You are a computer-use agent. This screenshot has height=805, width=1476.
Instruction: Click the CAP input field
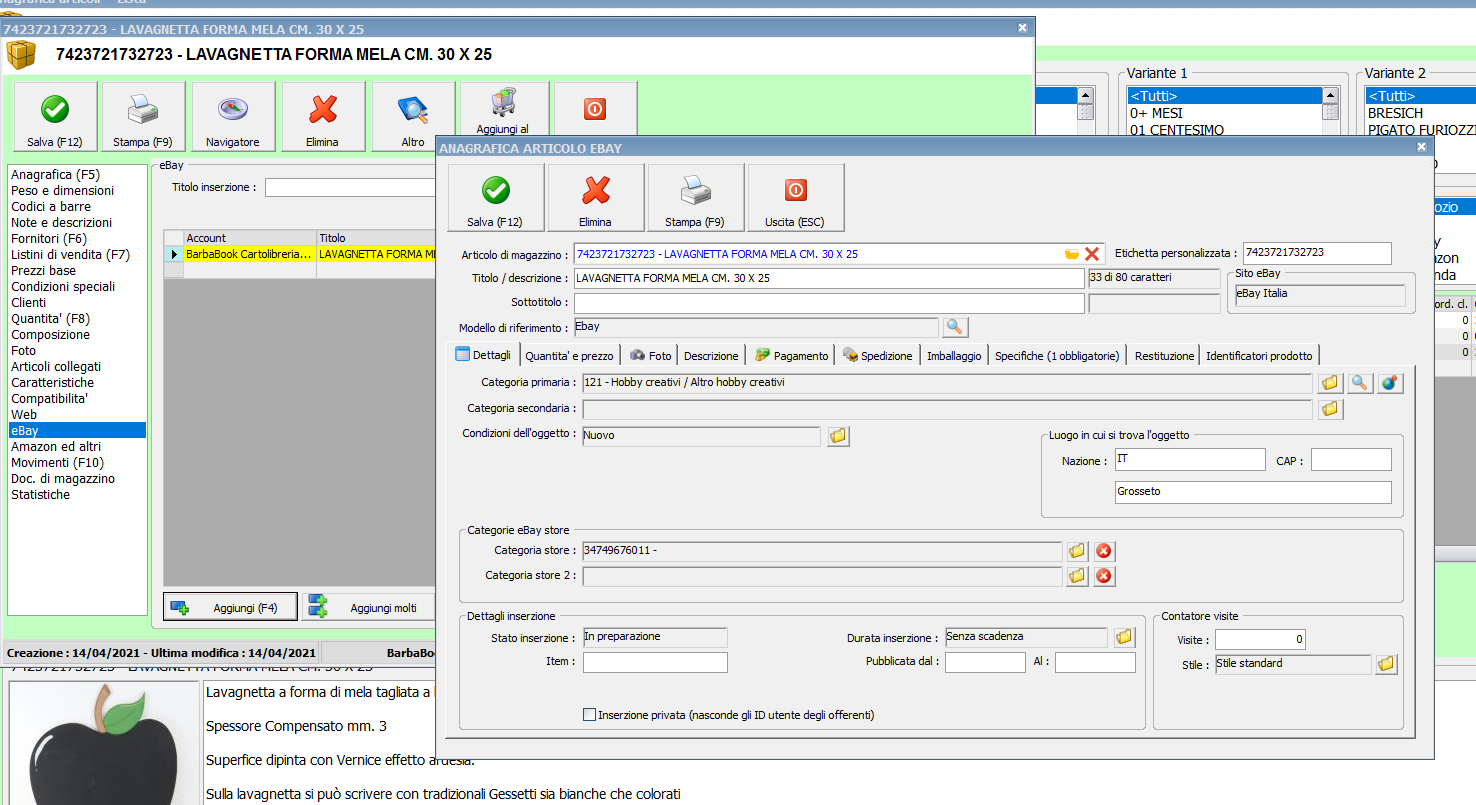(1351, 460)
